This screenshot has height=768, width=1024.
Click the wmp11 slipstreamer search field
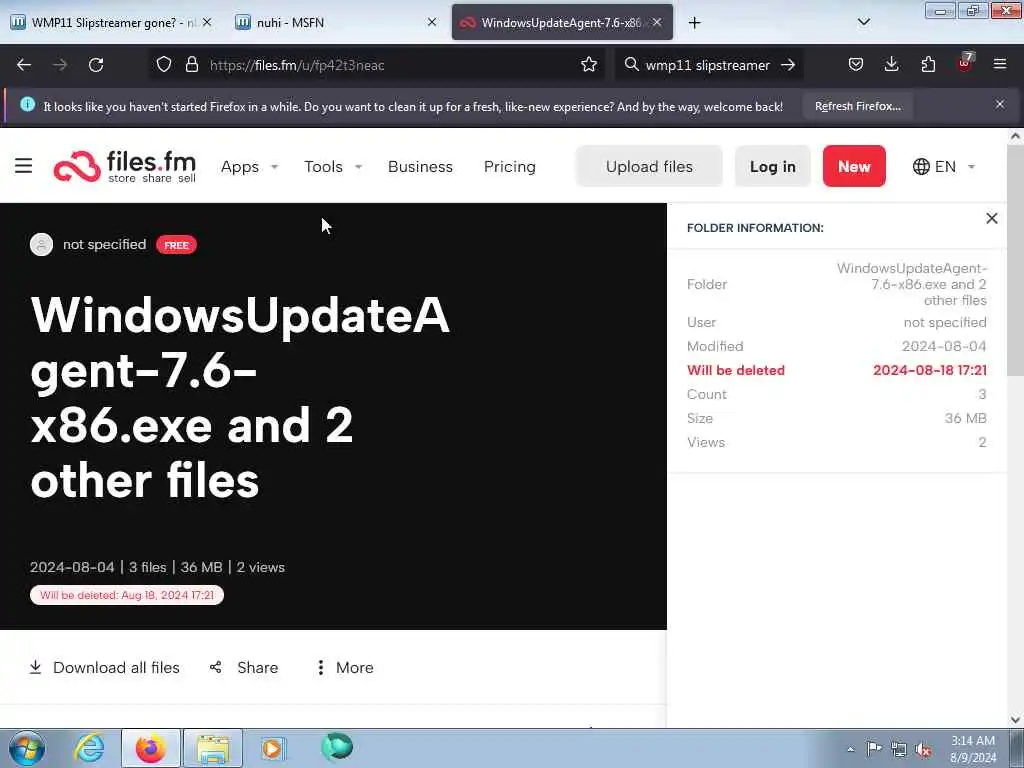[707, 65]
